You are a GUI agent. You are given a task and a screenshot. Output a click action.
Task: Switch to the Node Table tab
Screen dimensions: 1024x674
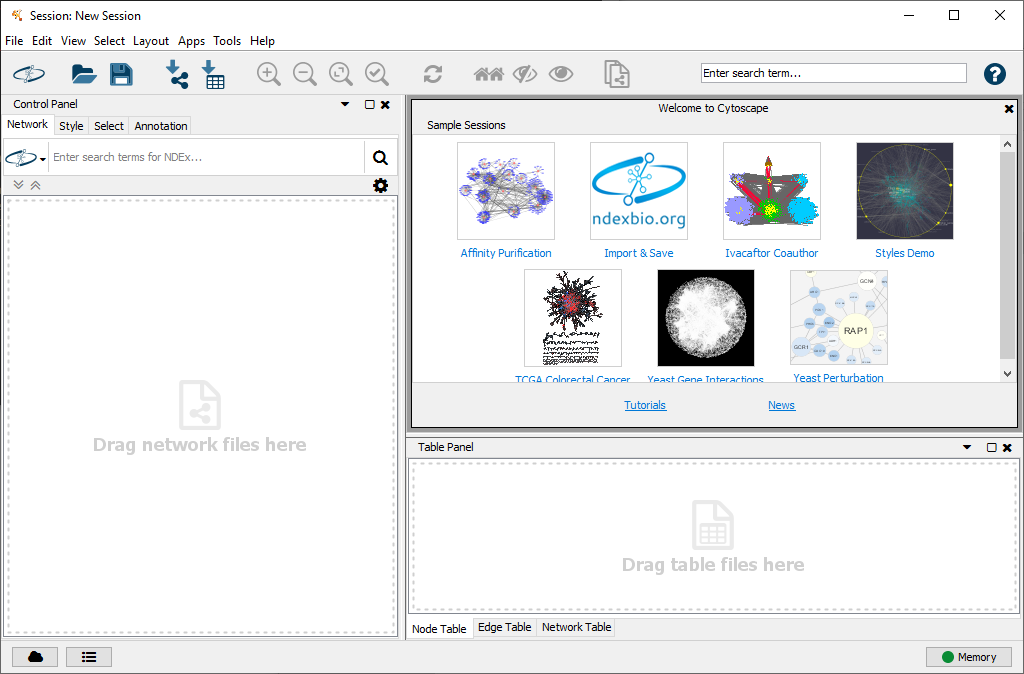coord(439,628)
